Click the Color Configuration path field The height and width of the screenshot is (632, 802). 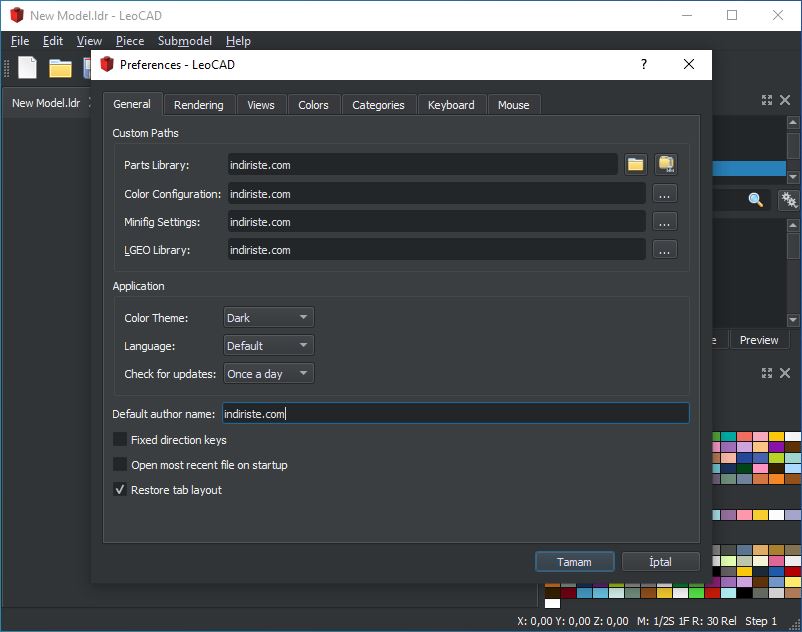pos(436,194)
